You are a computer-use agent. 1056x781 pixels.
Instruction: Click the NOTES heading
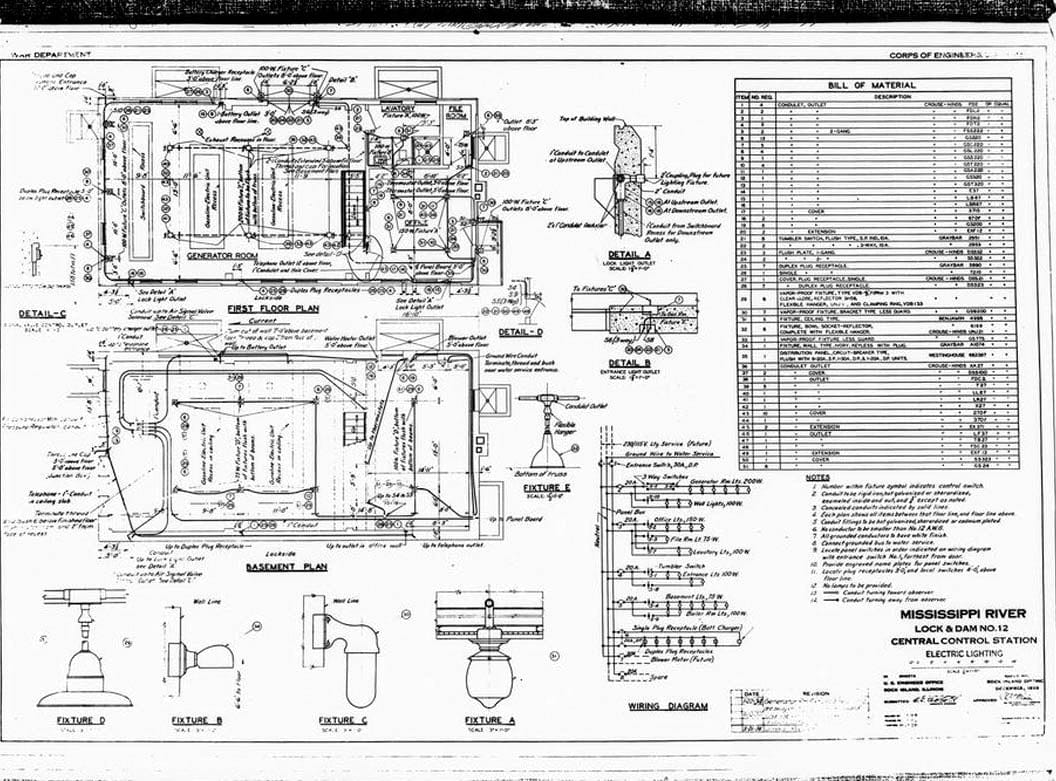pyautogui.click(x=817, y=477)
